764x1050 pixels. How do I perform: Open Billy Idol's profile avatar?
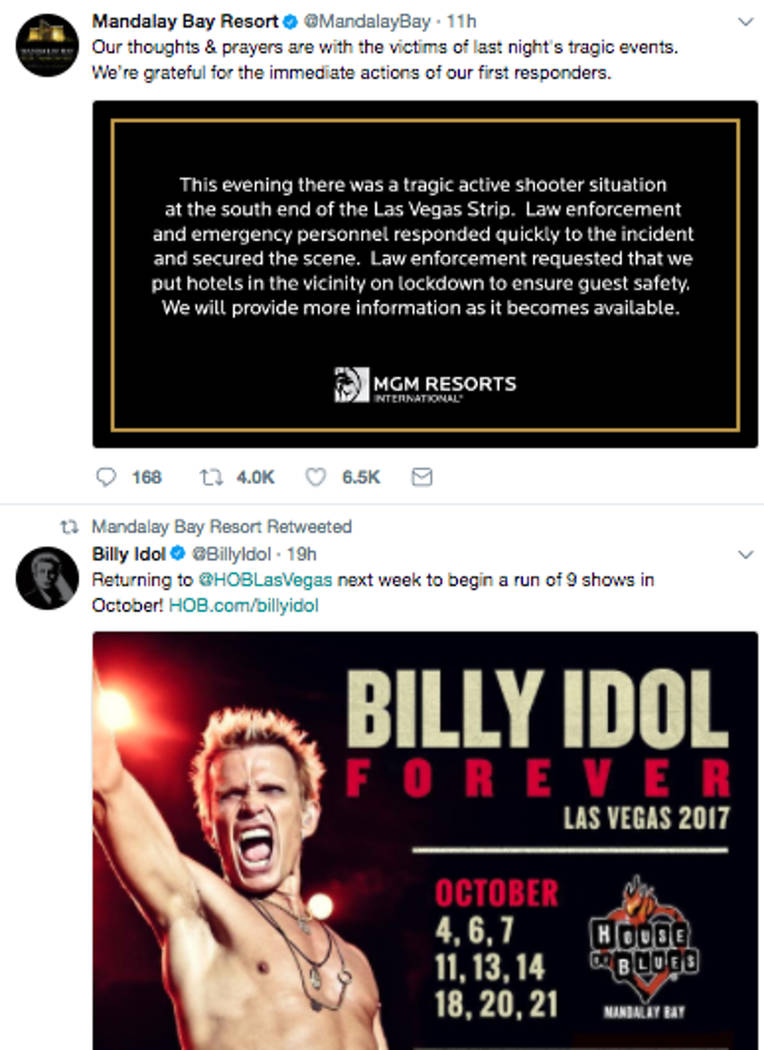click(x=47, y=578)
